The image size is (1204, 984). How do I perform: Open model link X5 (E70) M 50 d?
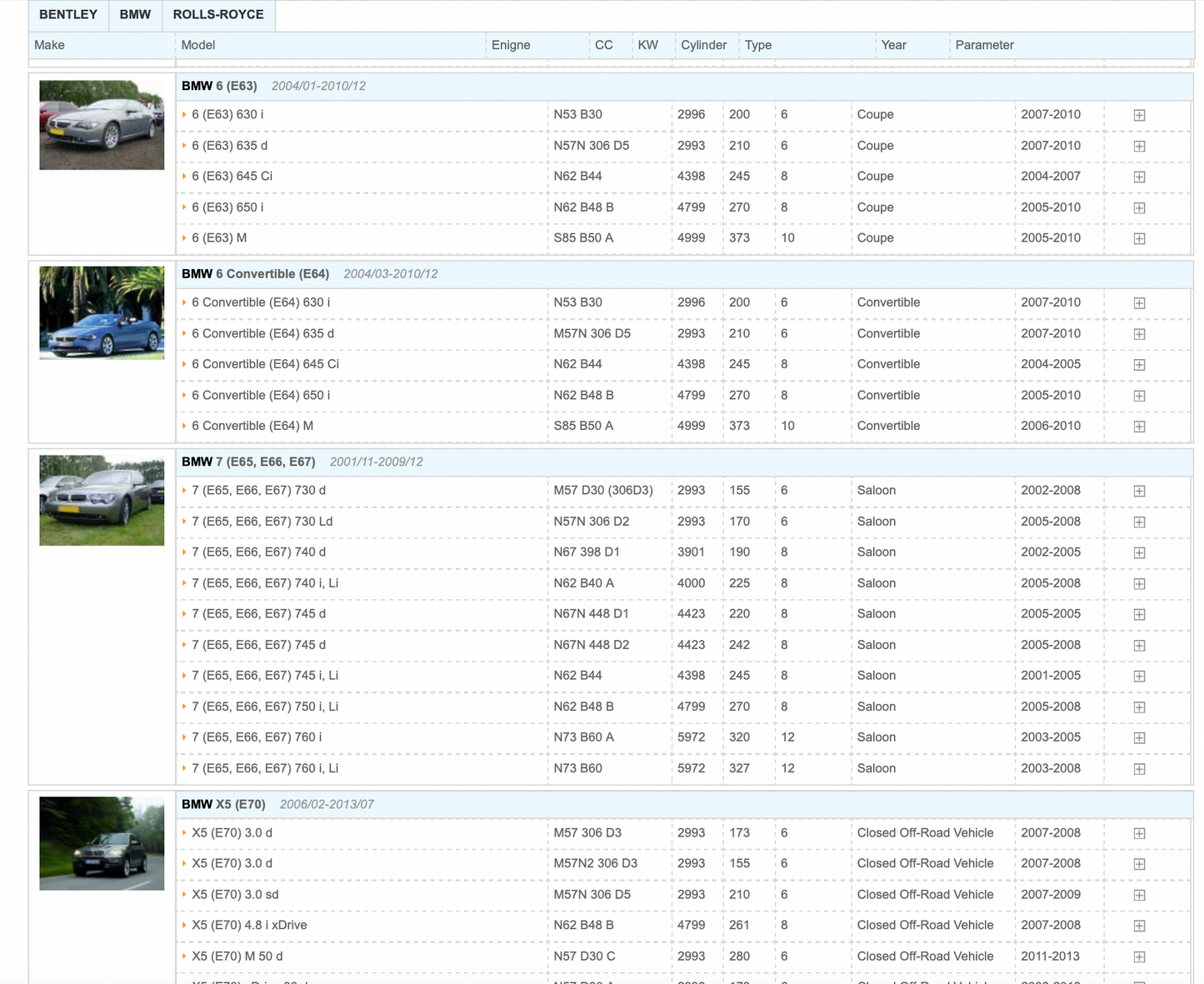[237, 956]
